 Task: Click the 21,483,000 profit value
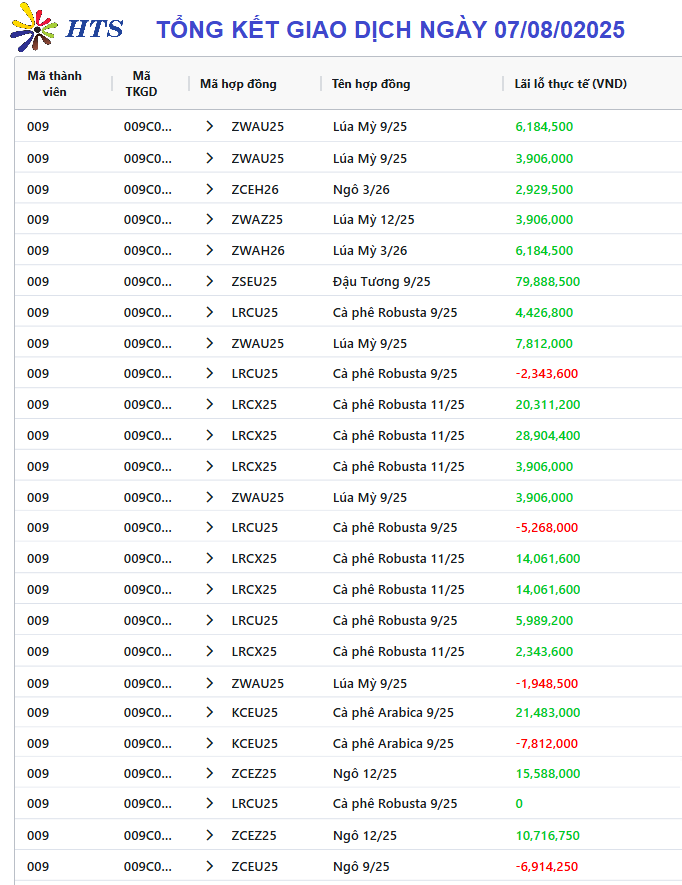[x=548, y=713]
